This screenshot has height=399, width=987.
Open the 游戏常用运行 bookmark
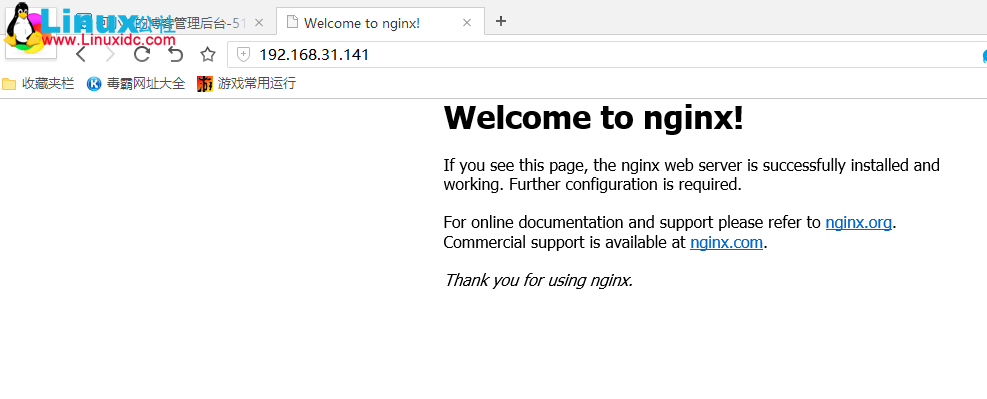[x=246, y=83]
